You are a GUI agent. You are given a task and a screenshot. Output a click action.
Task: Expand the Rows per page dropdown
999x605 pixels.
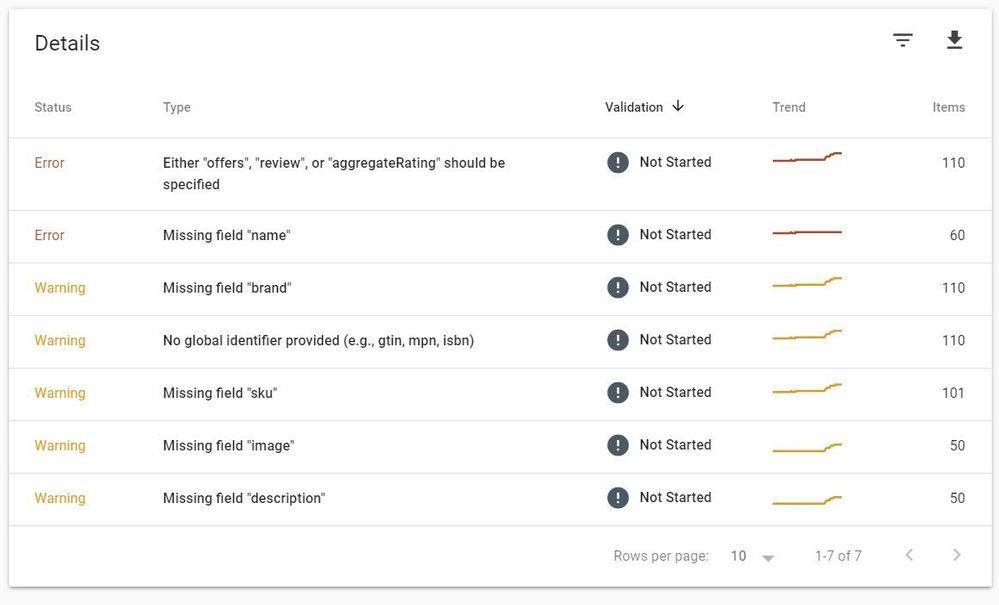(x=767, y=557)
